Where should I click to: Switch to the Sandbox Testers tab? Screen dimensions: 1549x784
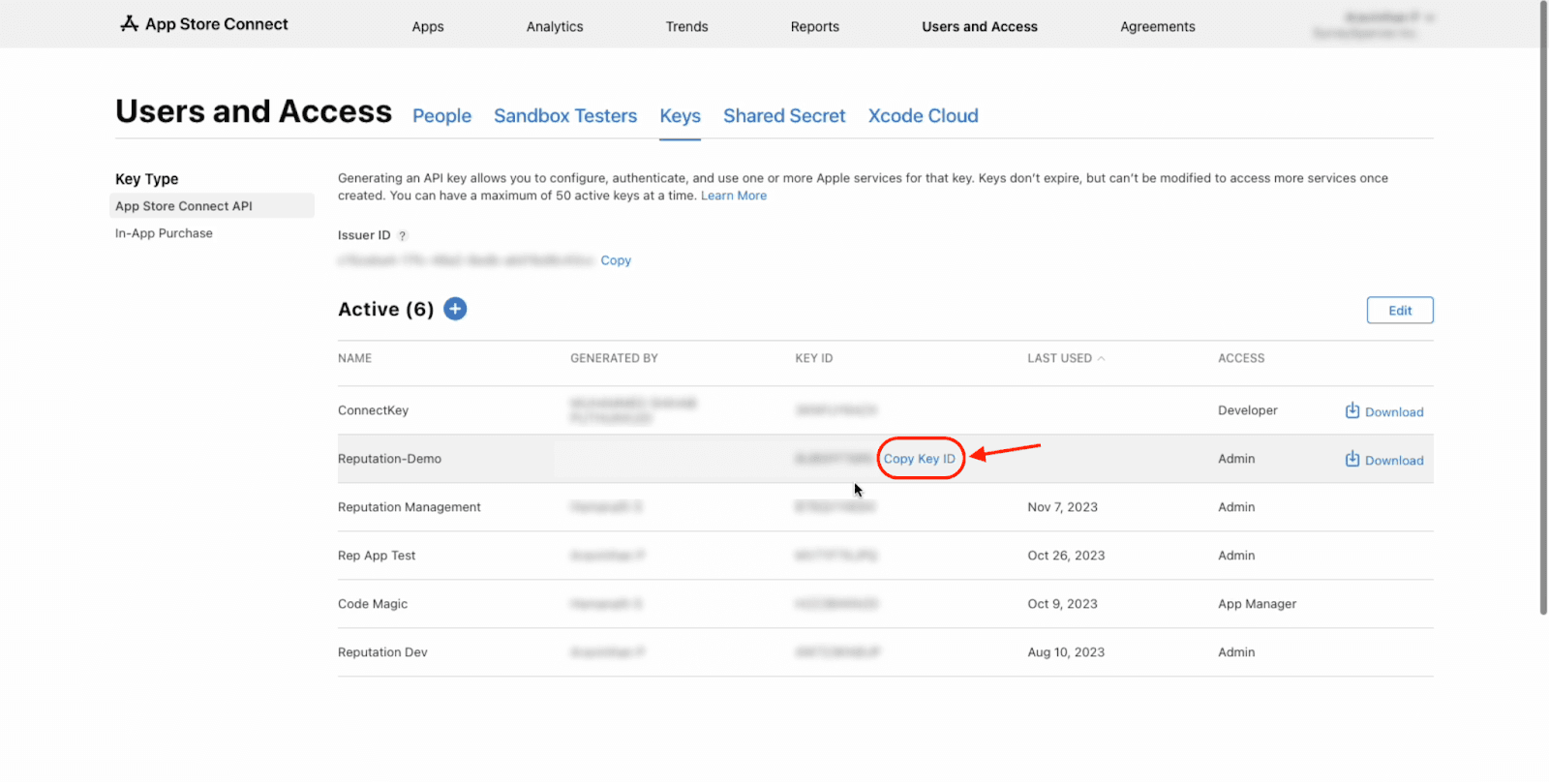coord(565,116)
